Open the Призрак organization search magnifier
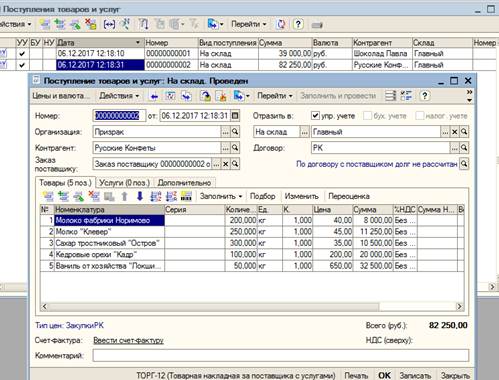The height and width of the screenshot is (380, 499). (x=235, y=132)
